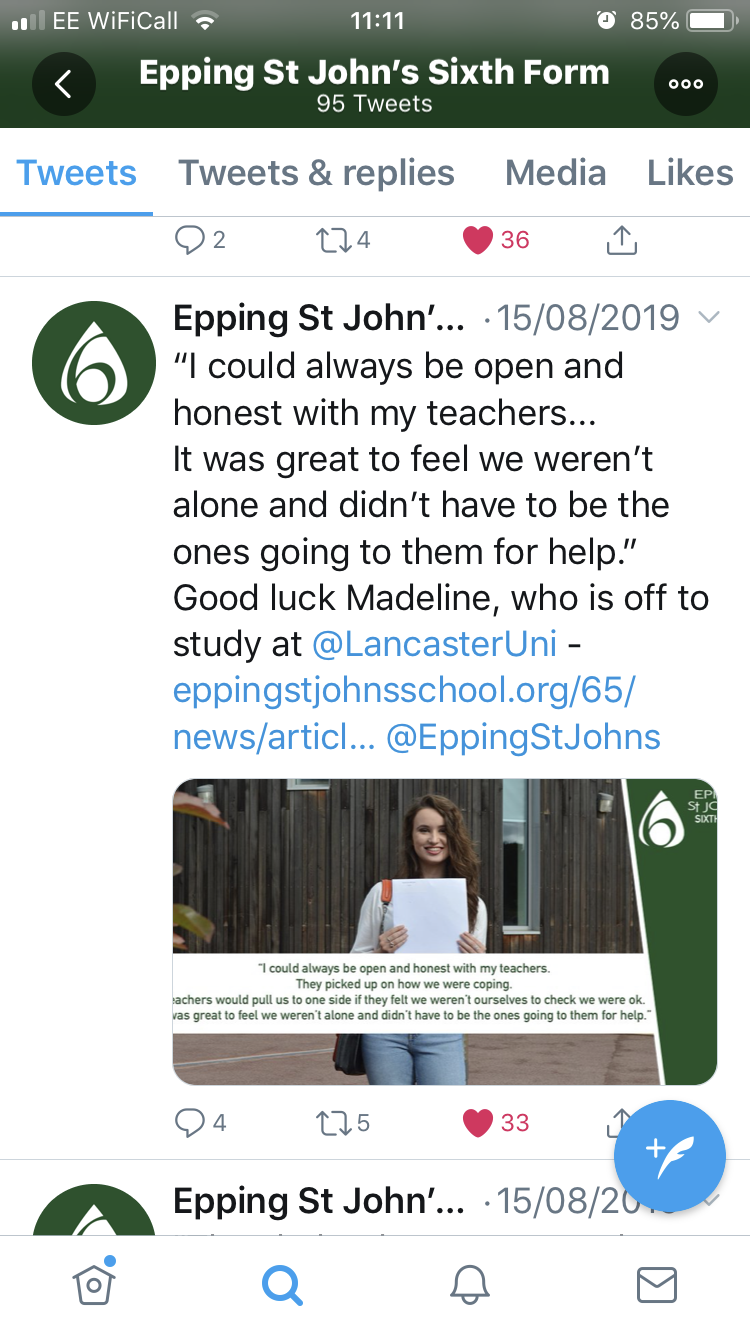Expand the chevron menu on the 15/08/2019 tweet

click(708, 318)
